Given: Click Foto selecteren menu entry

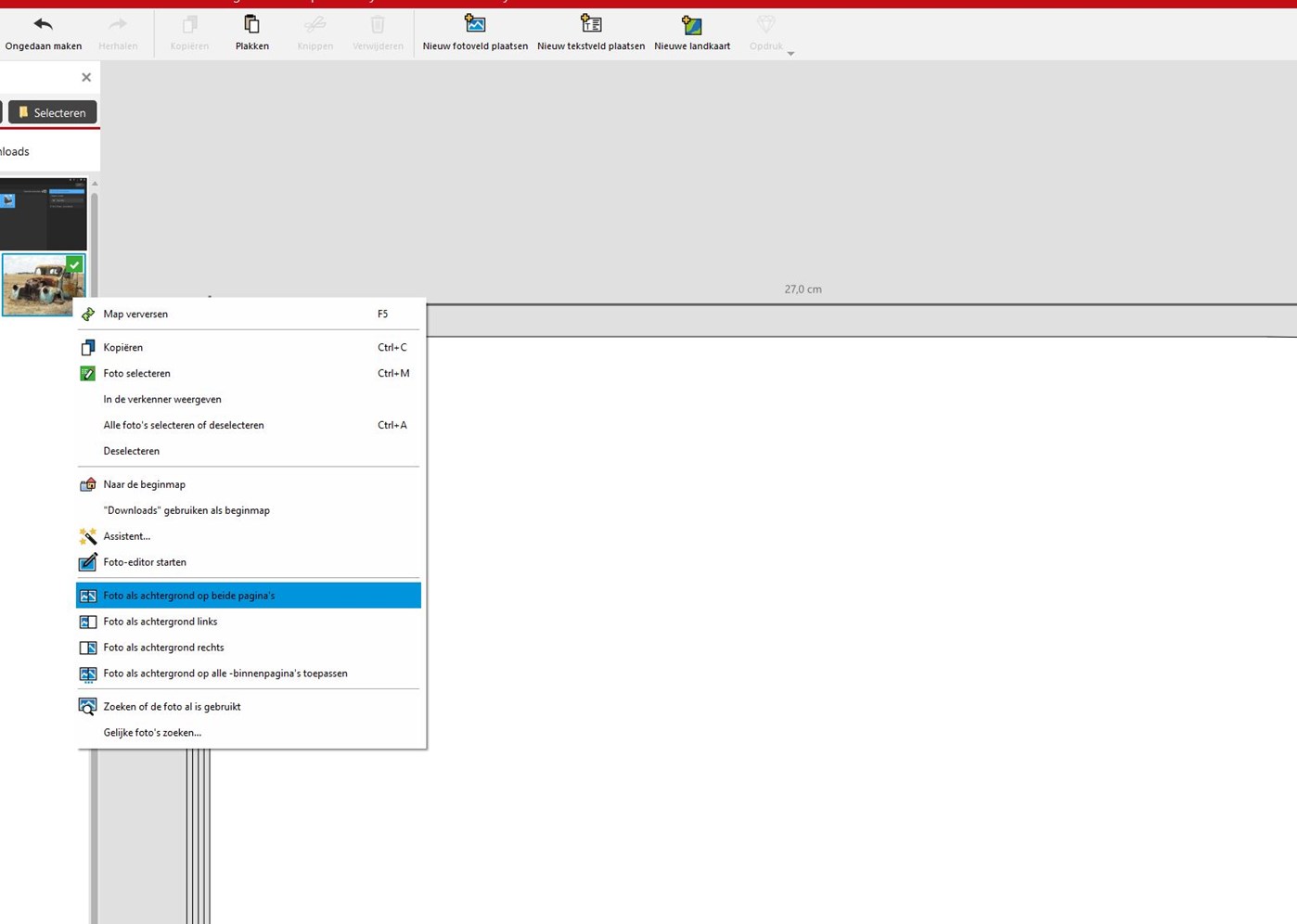Looking at the screenshot, I should coord(136,374).
